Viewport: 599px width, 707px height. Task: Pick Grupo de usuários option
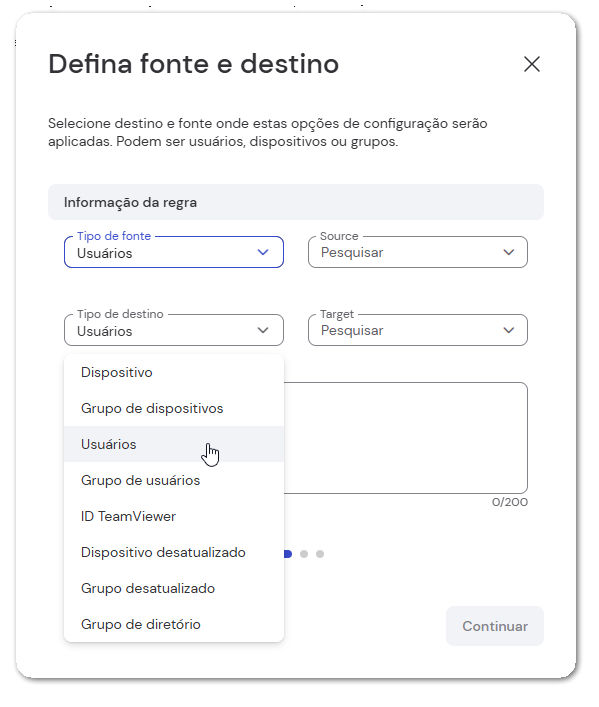(x=174, y=480)
